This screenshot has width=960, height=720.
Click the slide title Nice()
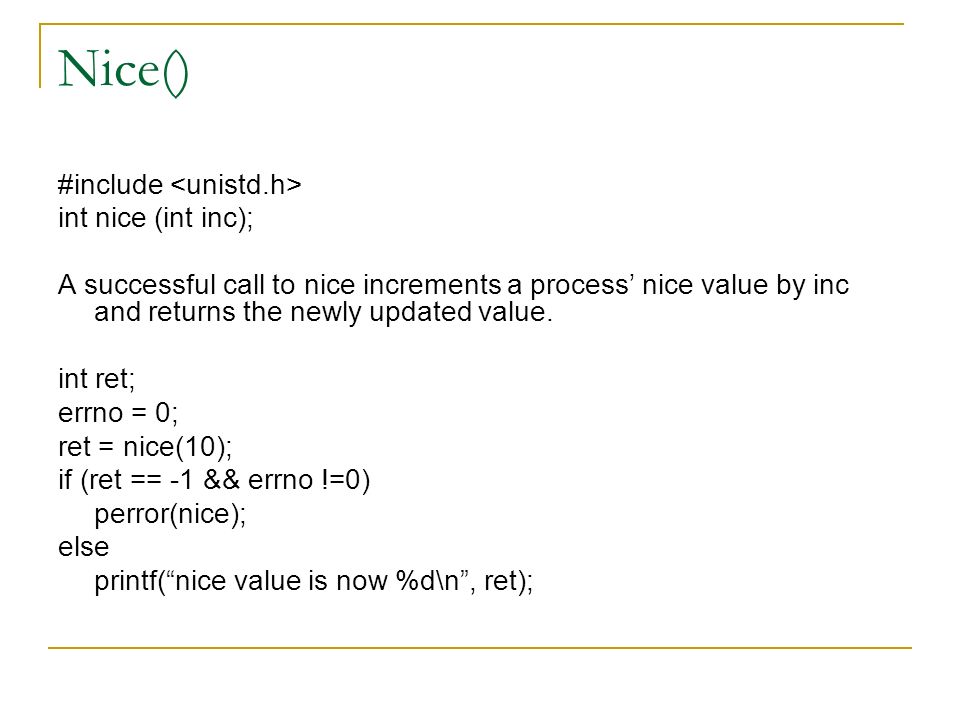pyautogui.click(x=123, y=71)
